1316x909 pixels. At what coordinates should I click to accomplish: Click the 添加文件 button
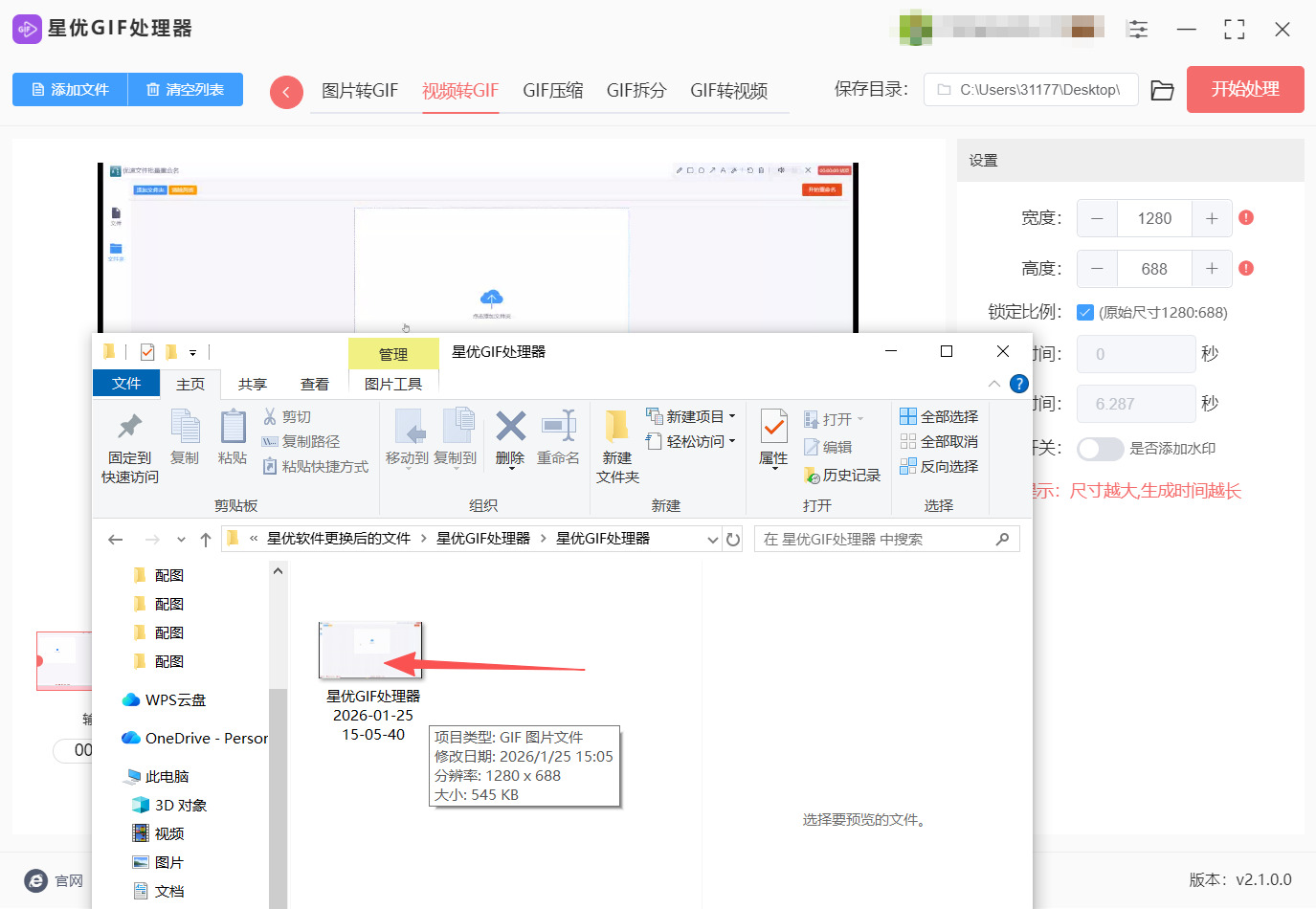point(70,90)
